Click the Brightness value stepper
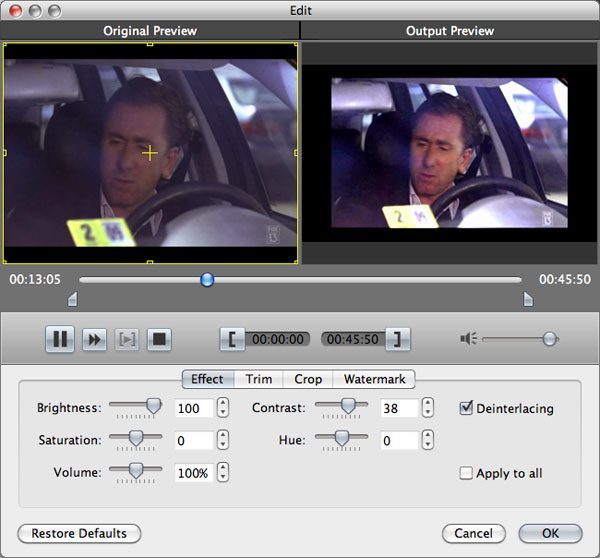This screenshot has height=558, width=600. [x=223, y=408]
